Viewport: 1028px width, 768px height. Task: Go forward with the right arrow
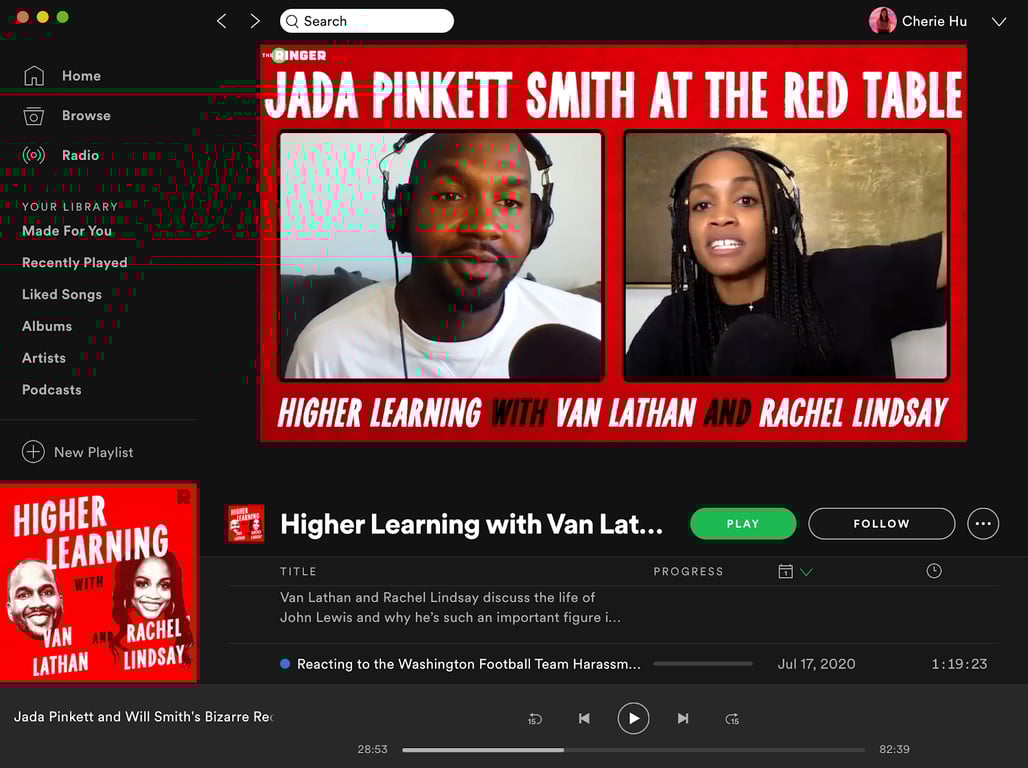[x=255, y=21]
